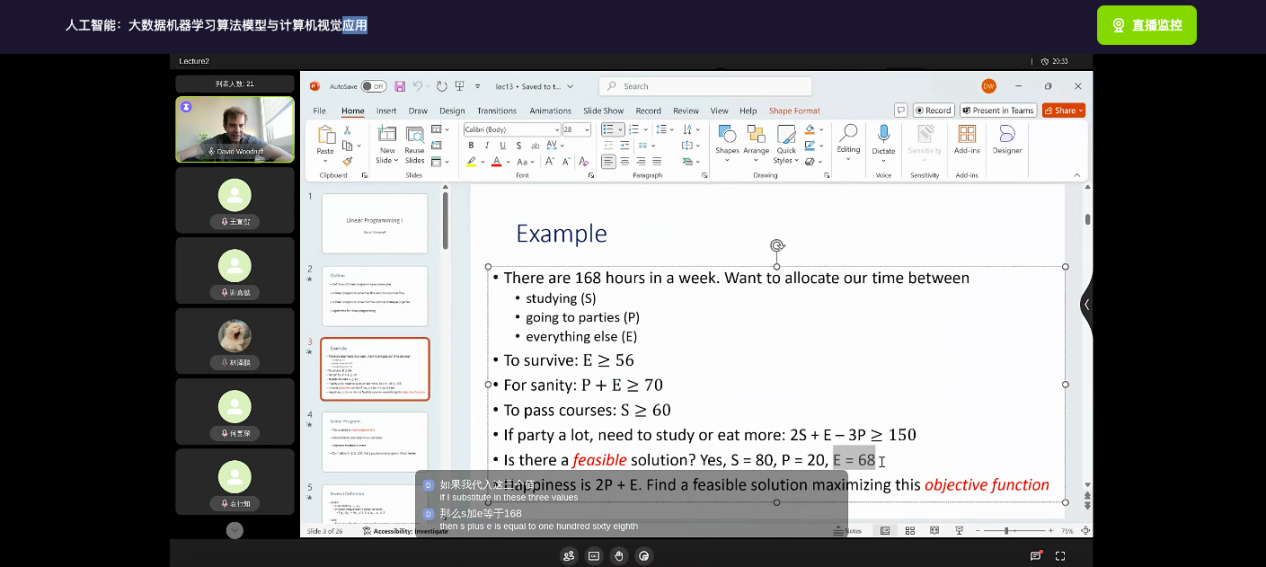
Task: Click Present in Teams
Action: pyautogui.click(x=998, y=111)
